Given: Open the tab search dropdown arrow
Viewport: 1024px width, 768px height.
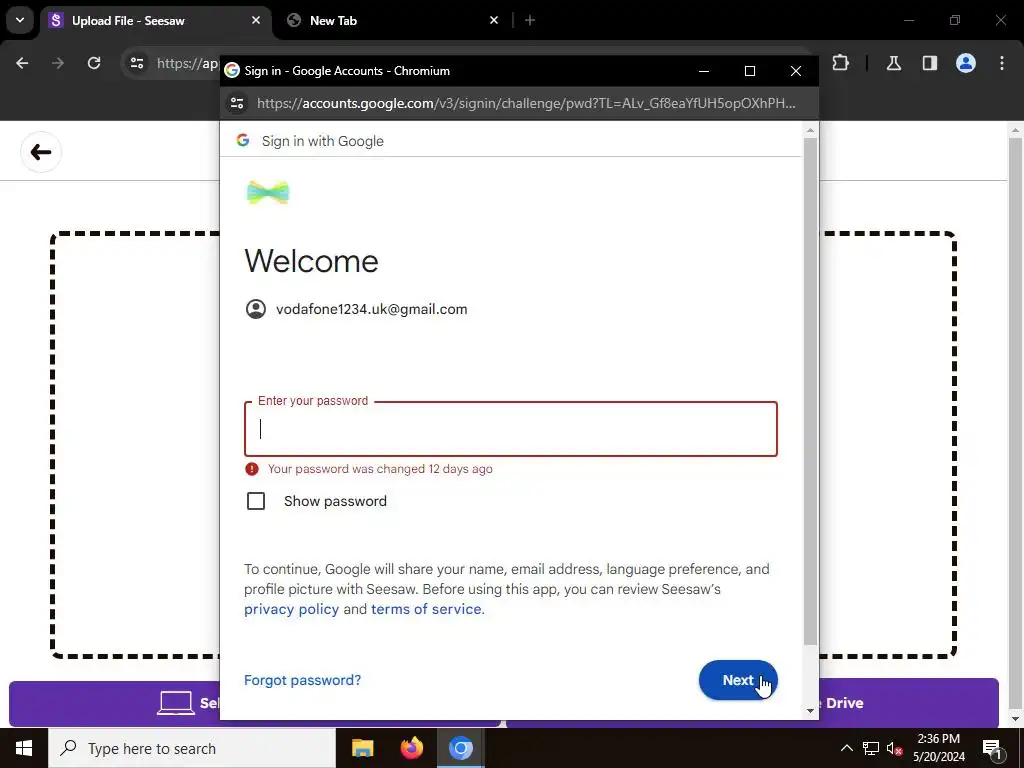Looking at the screenshot, I should pos(20,20).
